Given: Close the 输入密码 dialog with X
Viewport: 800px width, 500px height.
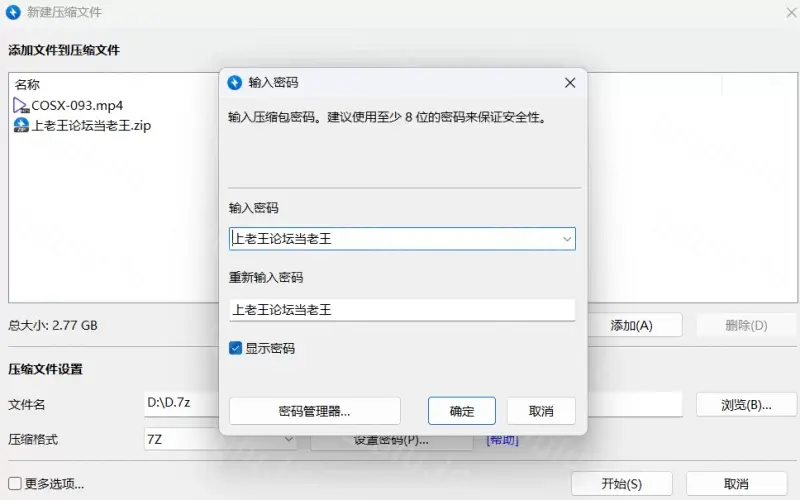Looking at the screenshot, I should point(570,83).
